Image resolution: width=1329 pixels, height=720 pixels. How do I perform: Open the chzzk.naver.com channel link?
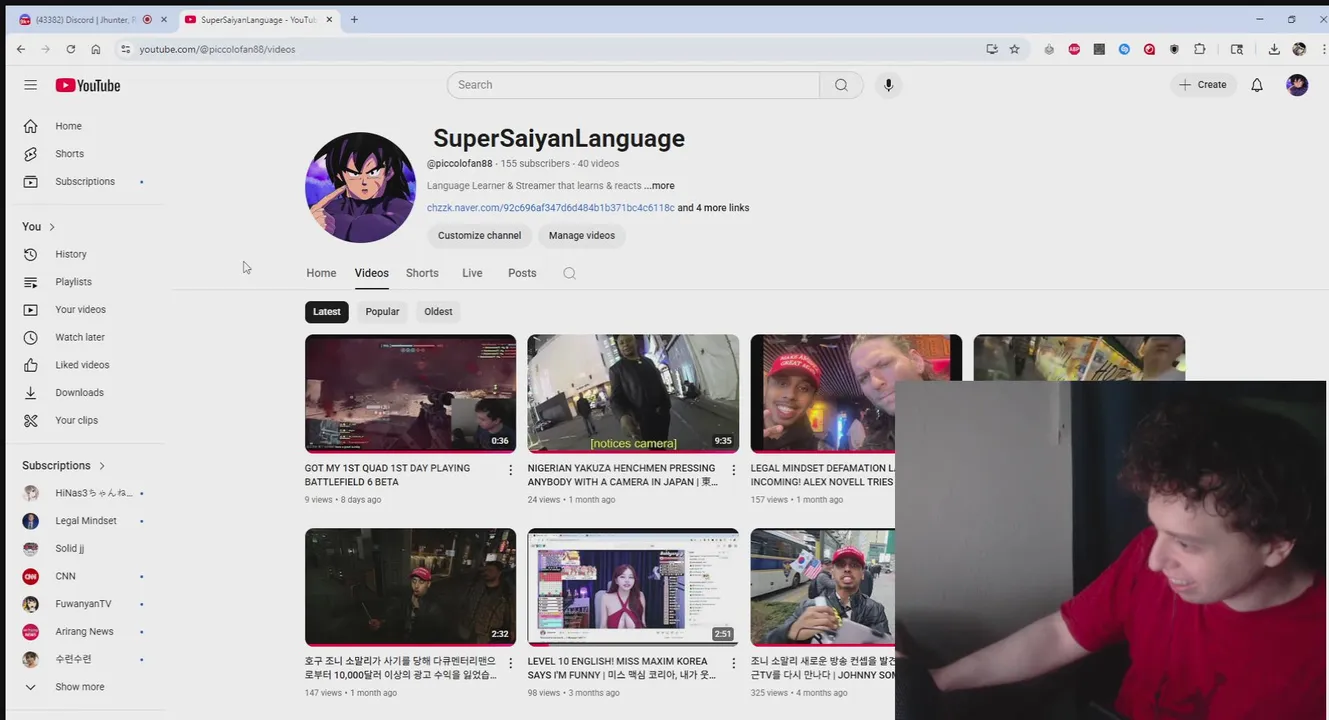pyautogui.click(x=551, y=208)
